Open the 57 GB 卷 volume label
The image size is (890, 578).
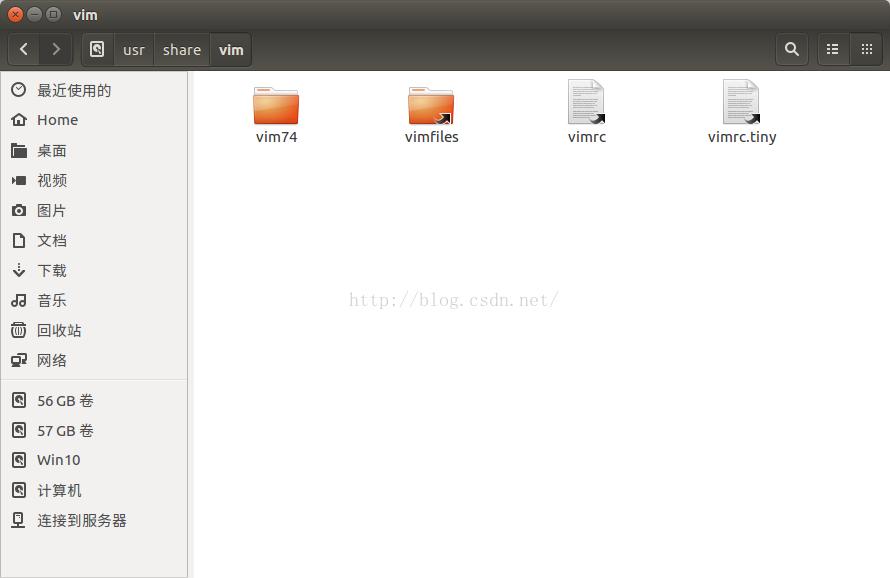(65, 431)
